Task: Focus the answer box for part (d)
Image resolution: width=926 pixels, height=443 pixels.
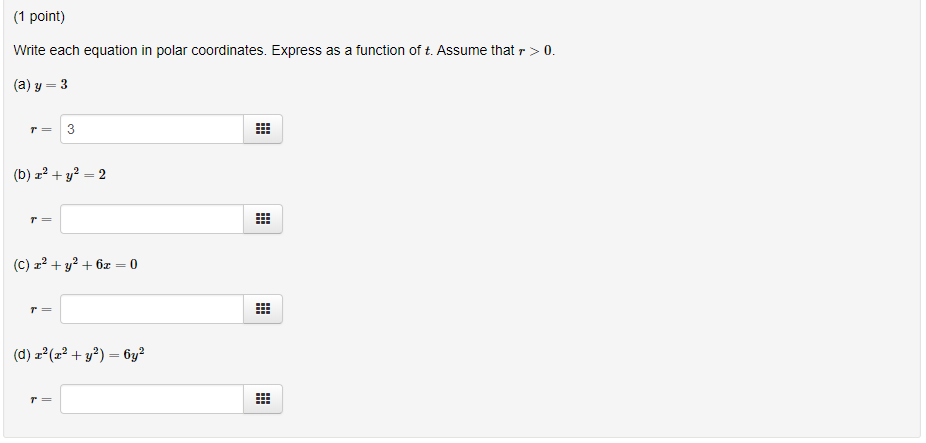Action: [x=152, y=399]
